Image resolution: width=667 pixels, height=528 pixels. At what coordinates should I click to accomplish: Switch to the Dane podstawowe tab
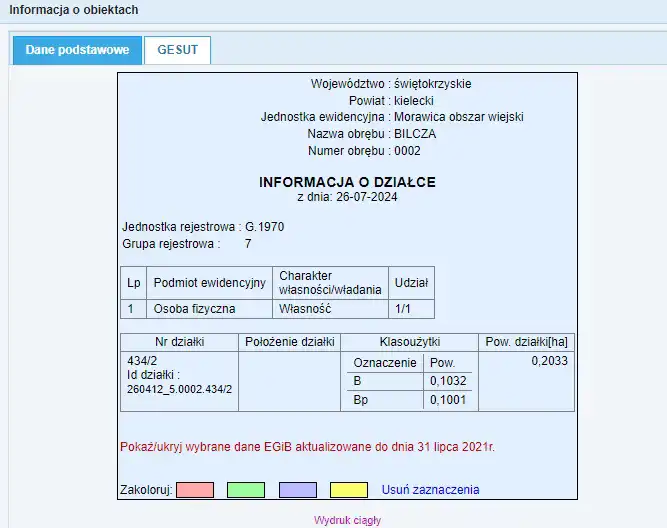77,50
